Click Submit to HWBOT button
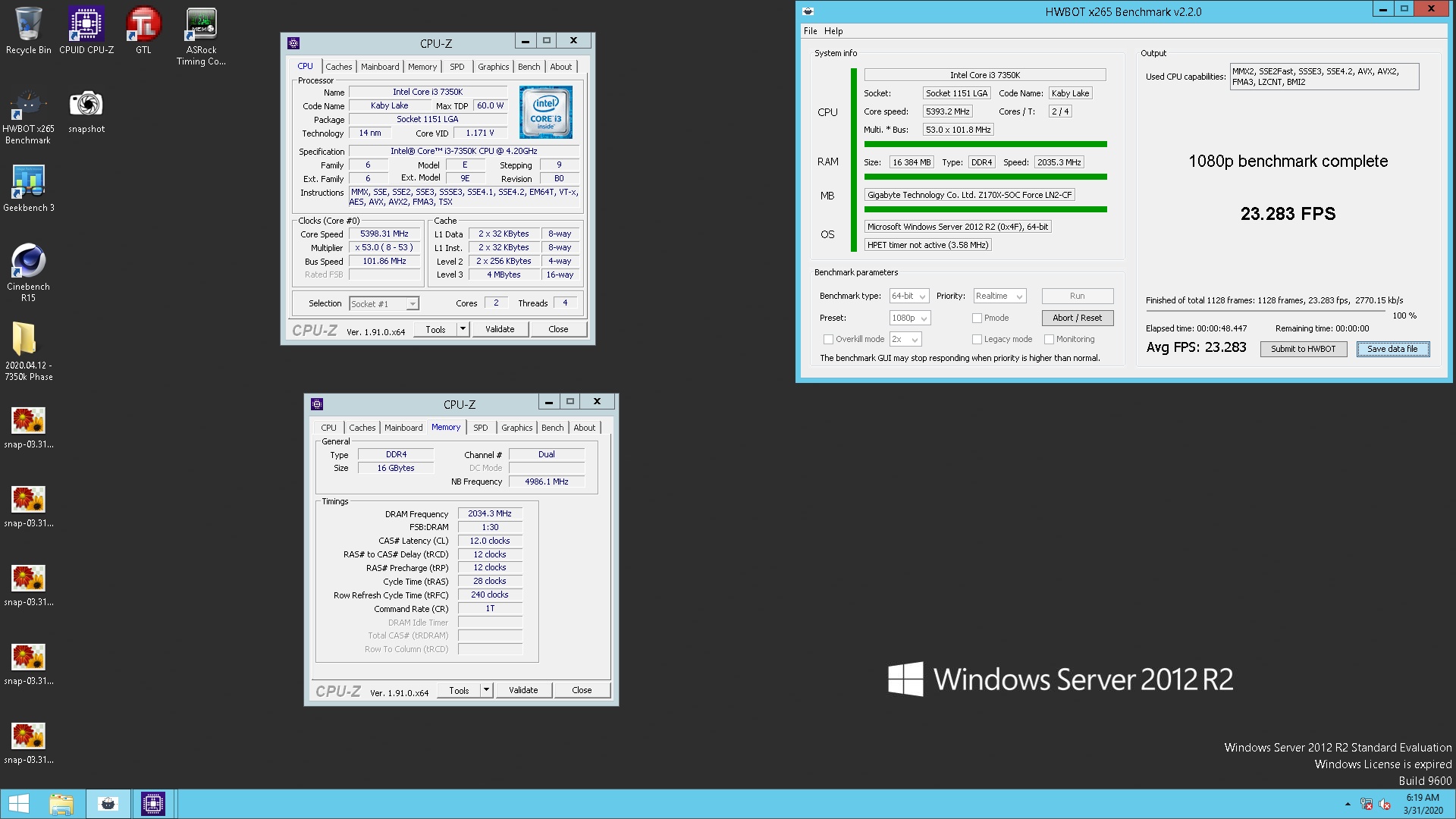Viewport: 1456px width, 819px height. [1304, 349]
